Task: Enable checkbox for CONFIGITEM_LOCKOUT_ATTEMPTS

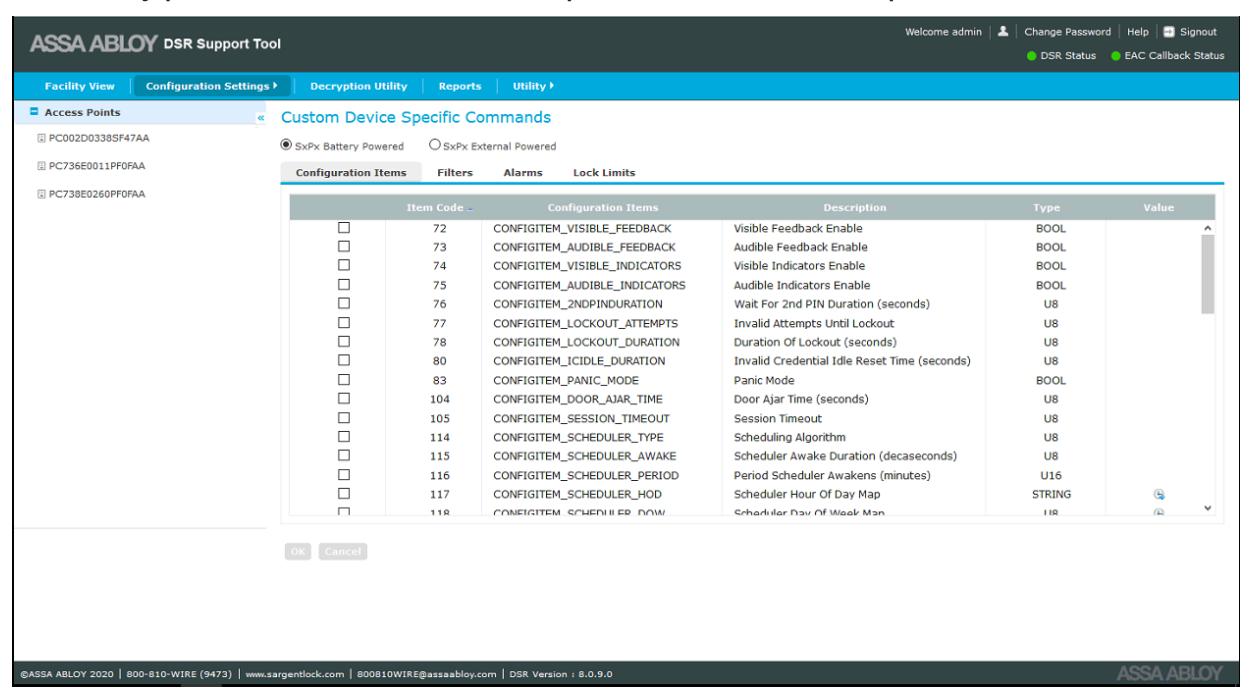Action: 344,323
